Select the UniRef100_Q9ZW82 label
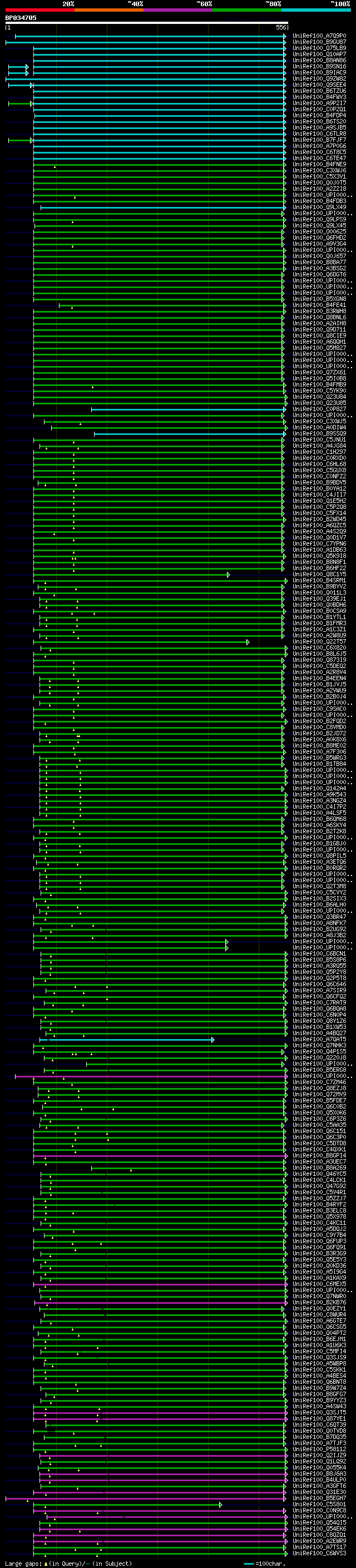The width and height of the screenshot is (356, 1568). pyautogui.click(x=319, y=78)
